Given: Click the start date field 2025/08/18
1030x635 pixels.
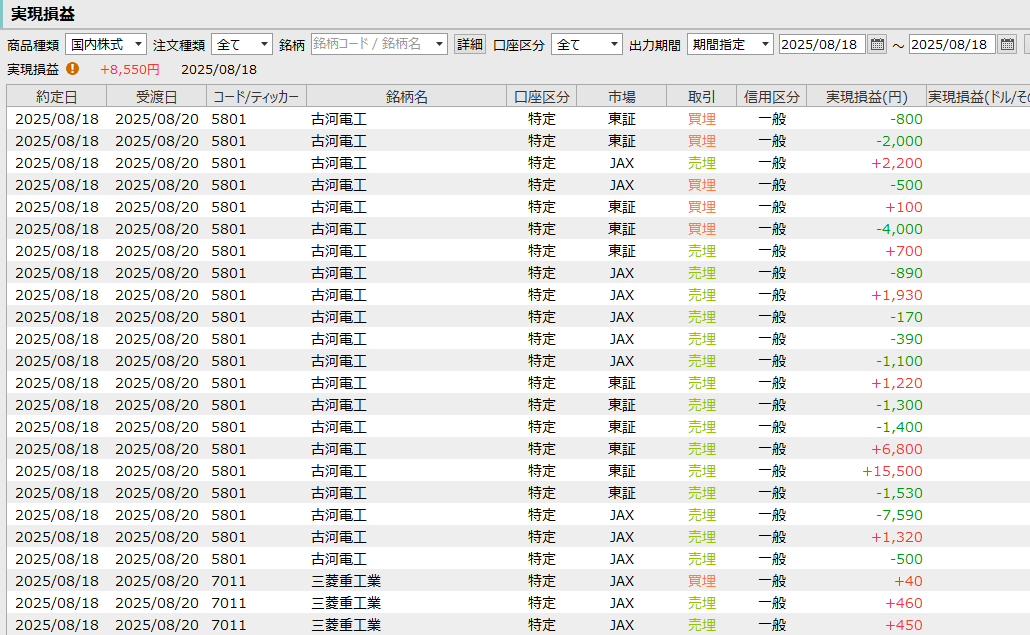Looking at the screenshot, I should [x=822, y=45].
